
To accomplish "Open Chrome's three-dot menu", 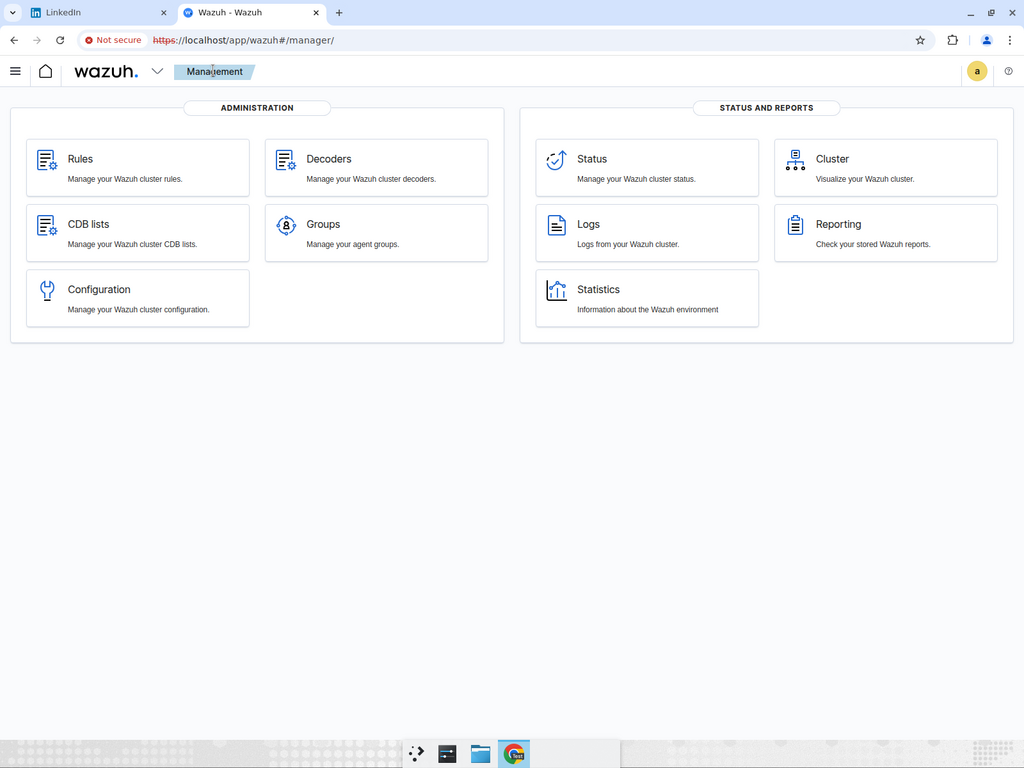I will pyautogui.click(x=1010, y=40).
